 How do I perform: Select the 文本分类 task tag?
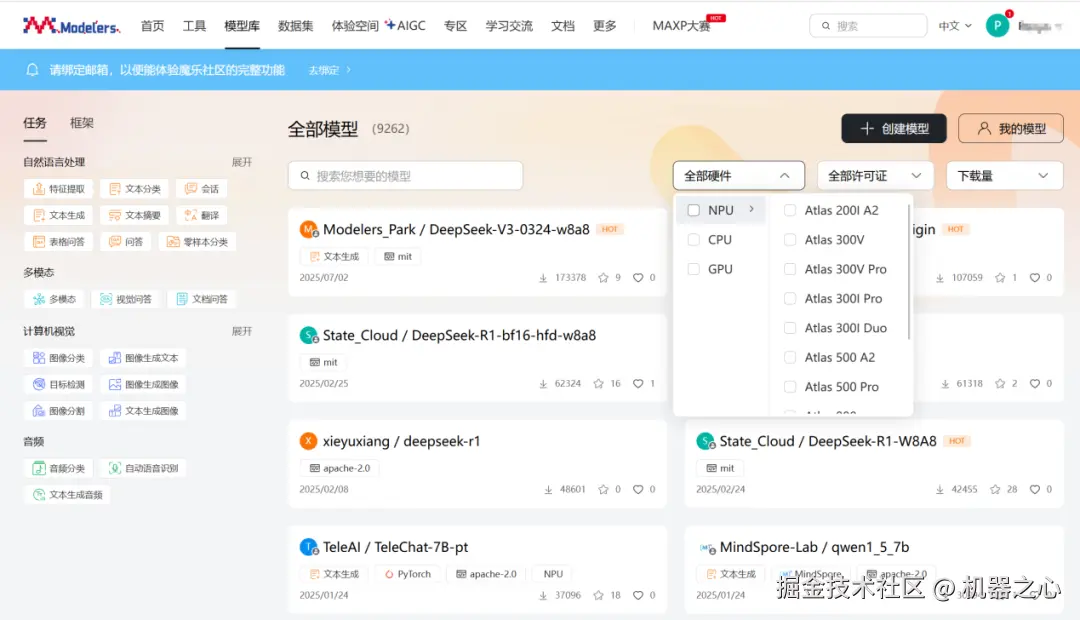coord(134,189)
